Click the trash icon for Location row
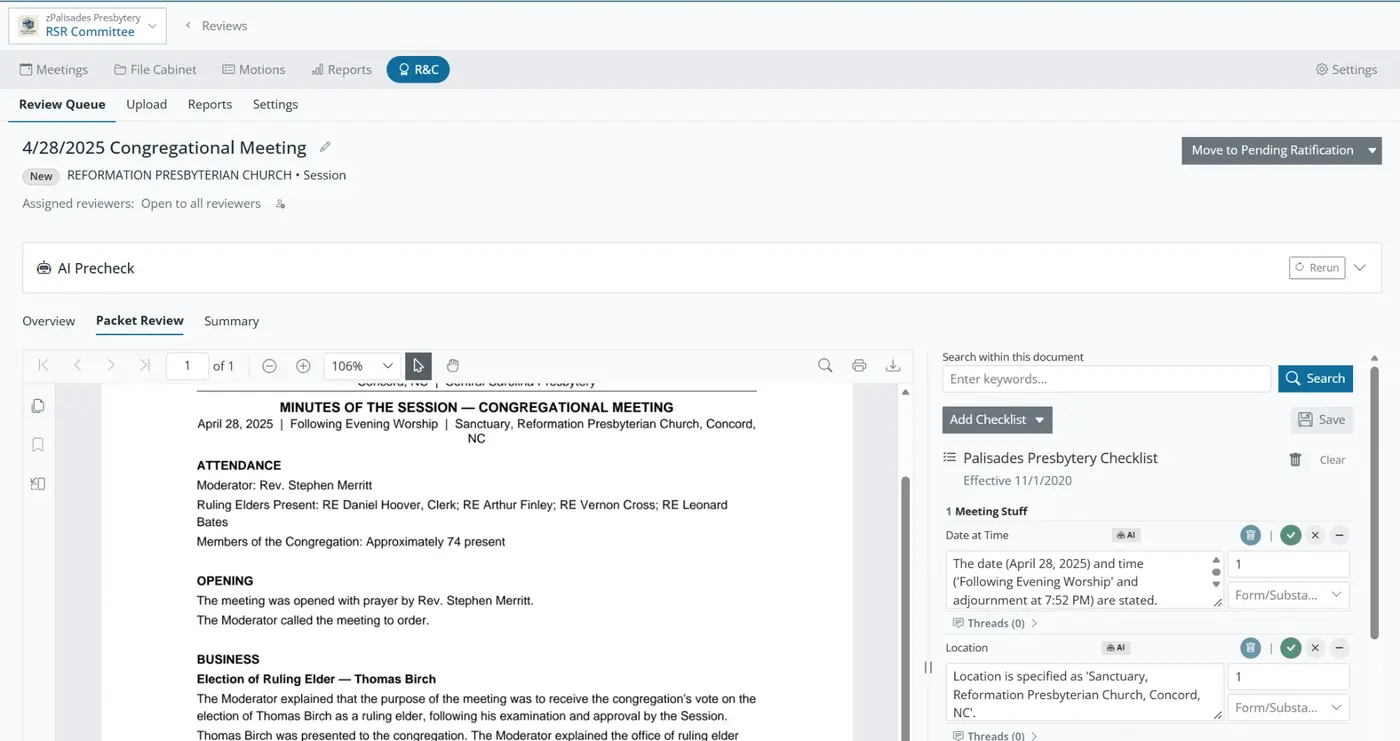Viewport: 1400px width, 741px height. (x=1250, y=648)
